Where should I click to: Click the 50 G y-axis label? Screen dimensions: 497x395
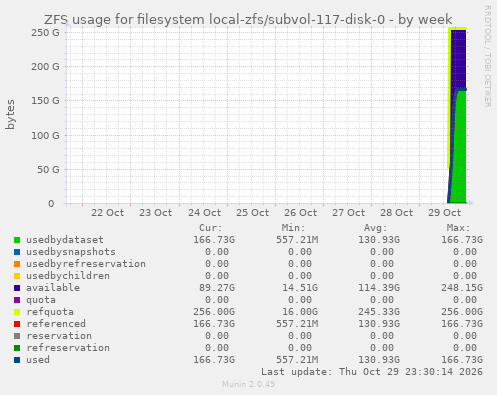pyautogui.click(x=48, y=170)
